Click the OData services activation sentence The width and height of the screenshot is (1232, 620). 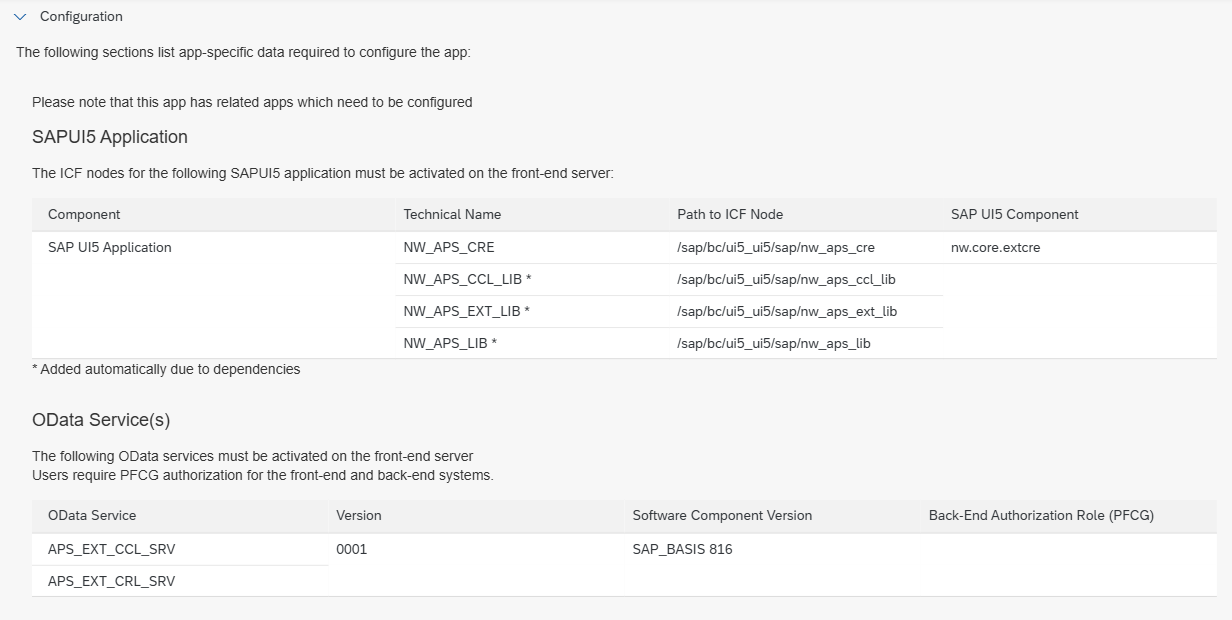point(253,456)
